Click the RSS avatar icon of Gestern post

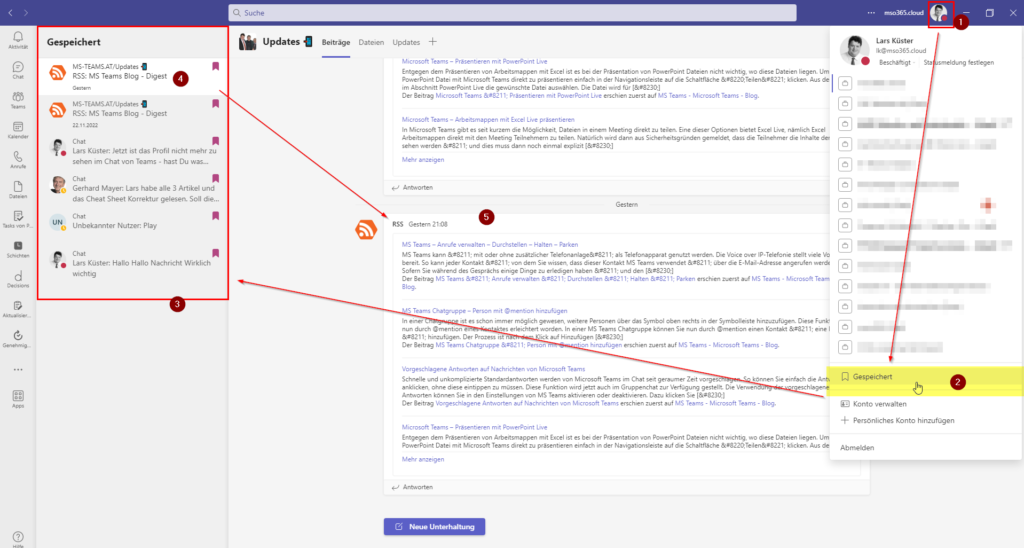366,229
